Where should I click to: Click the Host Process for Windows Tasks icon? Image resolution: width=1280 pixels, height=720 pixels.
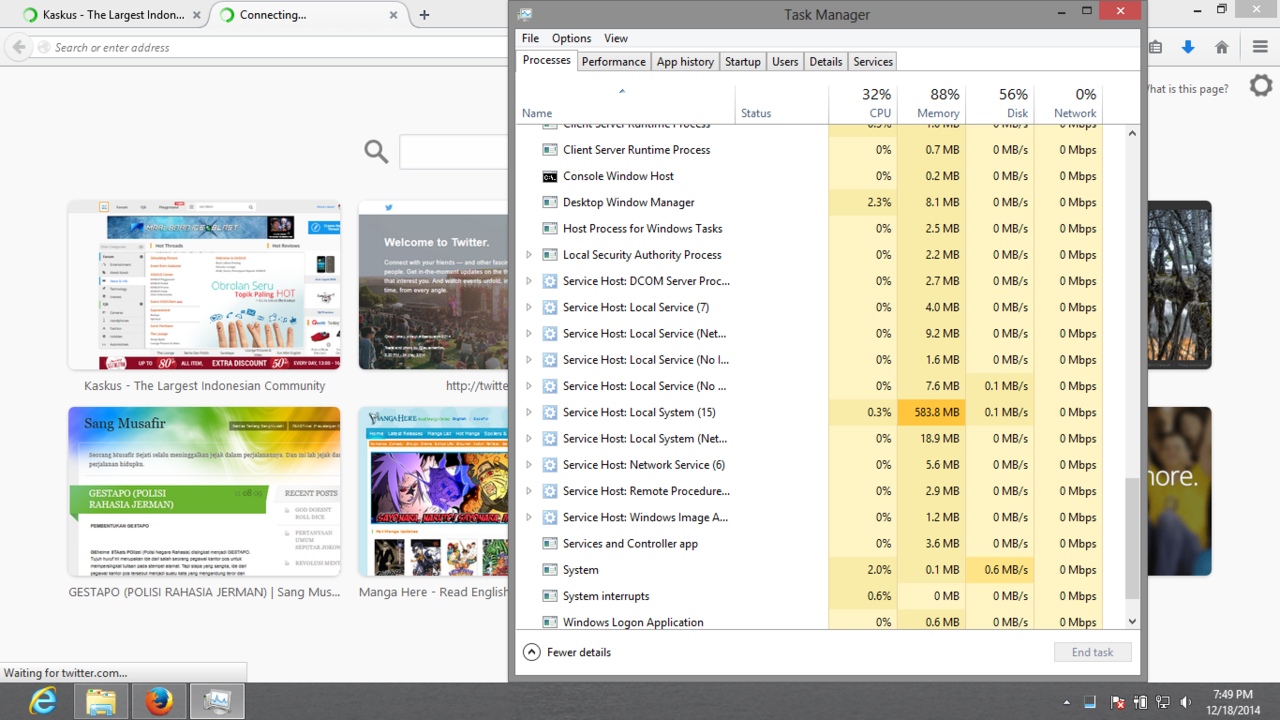[549, 228]
